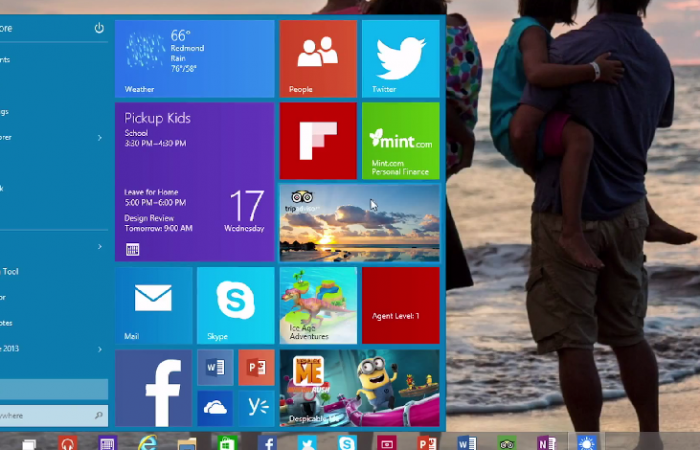Open the Despicable Me game tile
The height and width of the screenshot is (450, 700).
[x=359, y=388]
